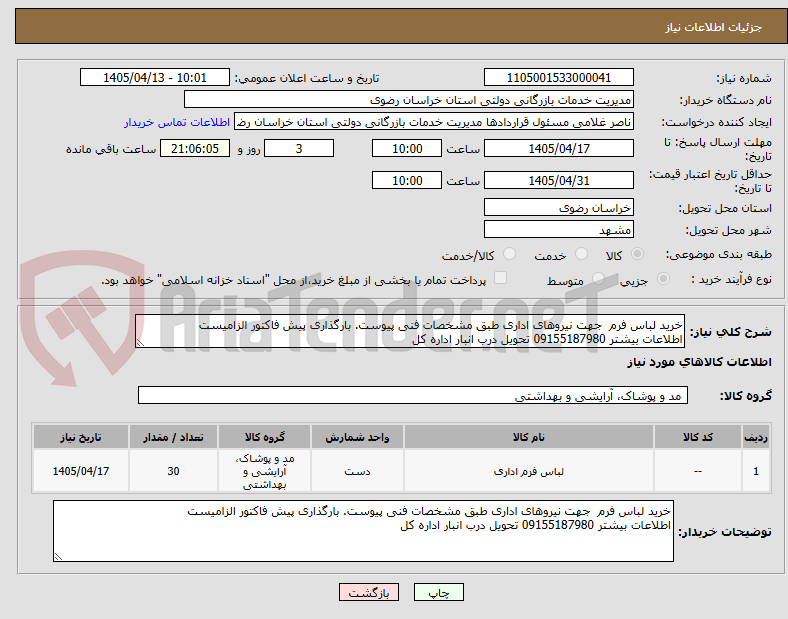Viewport: 788px width, 619px height.
Task: Click the نام کالا column header
Action: (x=528, y=437)
